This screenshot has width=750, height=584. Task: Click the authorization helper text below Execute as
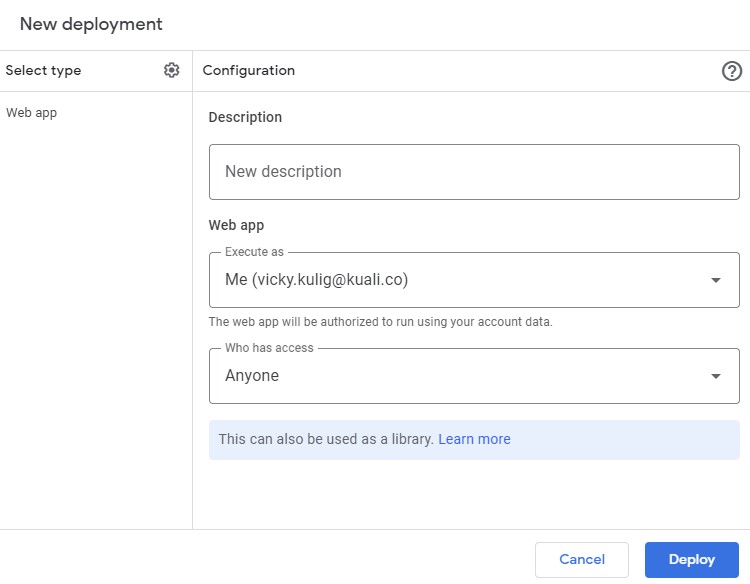click(380, 322)
